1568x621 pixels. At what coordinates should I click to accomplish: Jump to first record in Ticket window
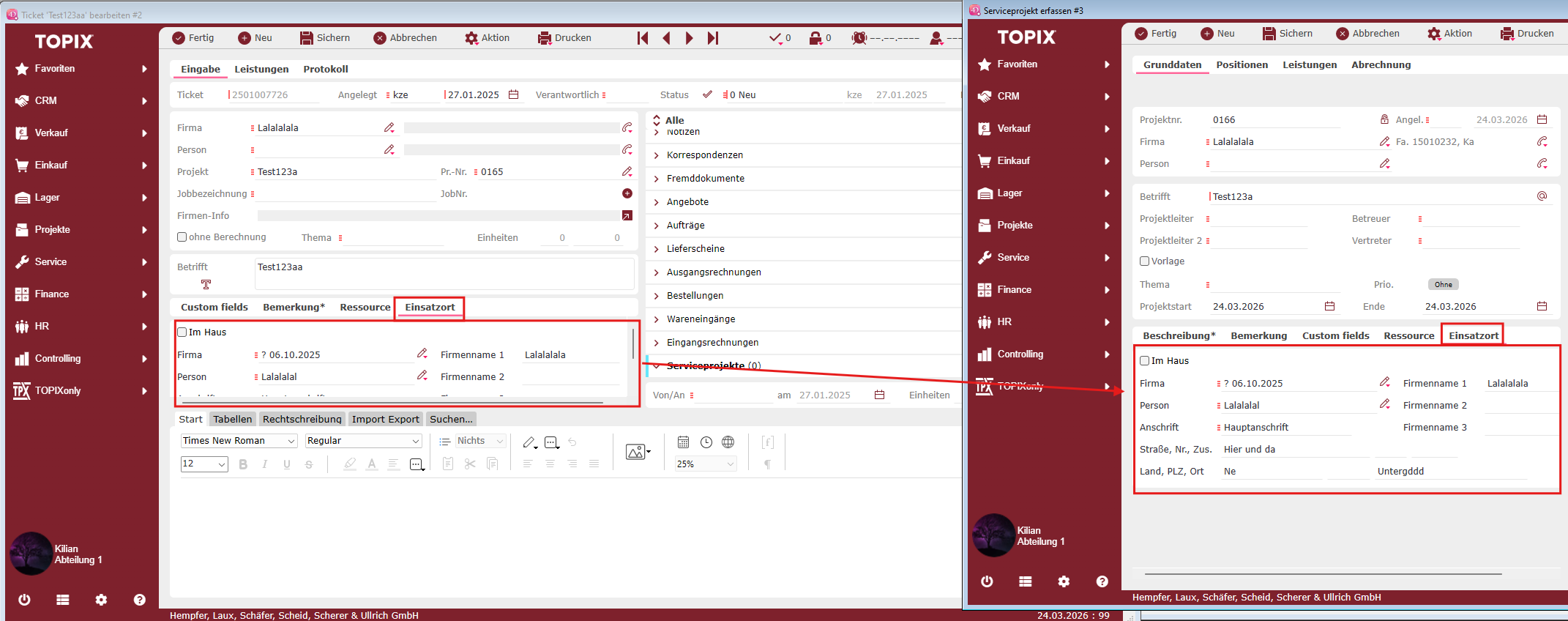(x=643, y=38)
